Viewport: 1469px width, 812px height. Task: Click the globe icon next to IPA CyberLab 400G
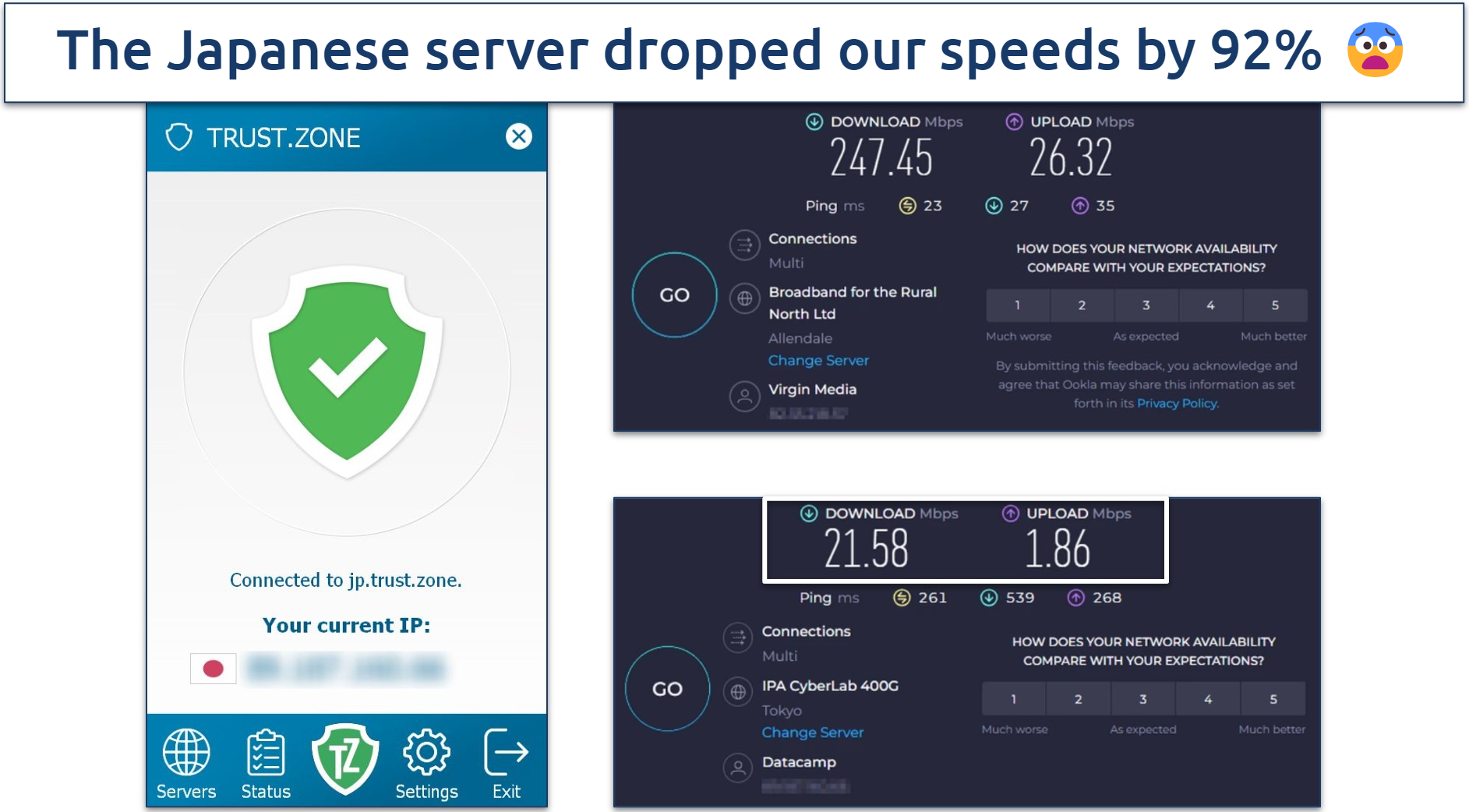738,692
